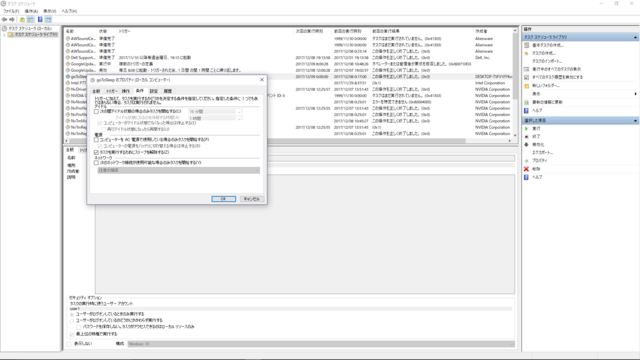Click the 無効化 disable icon

coord(527,144)
